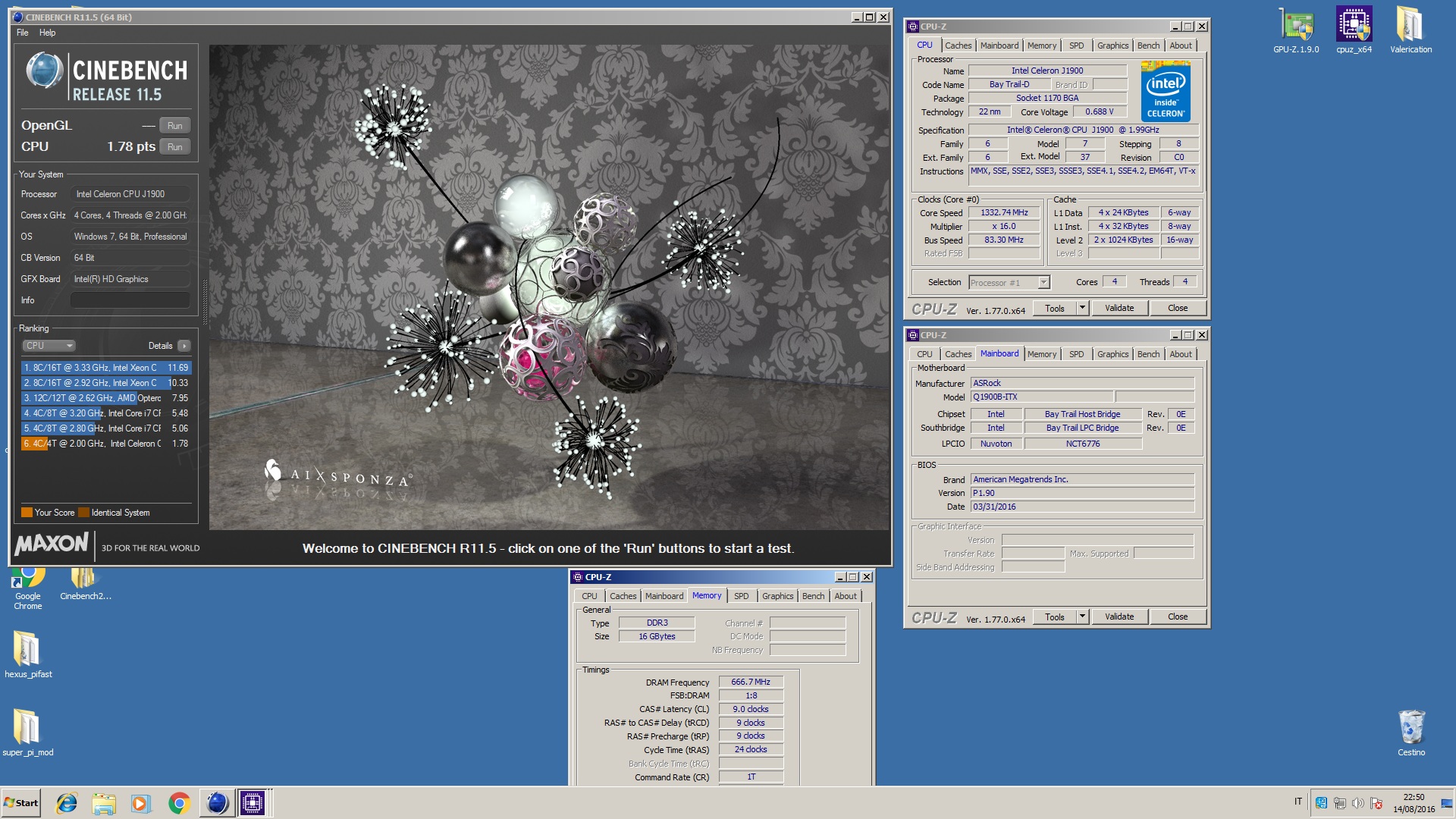
Task: Open Valerication desktop folder
Action: click(x=1410, y=30)
